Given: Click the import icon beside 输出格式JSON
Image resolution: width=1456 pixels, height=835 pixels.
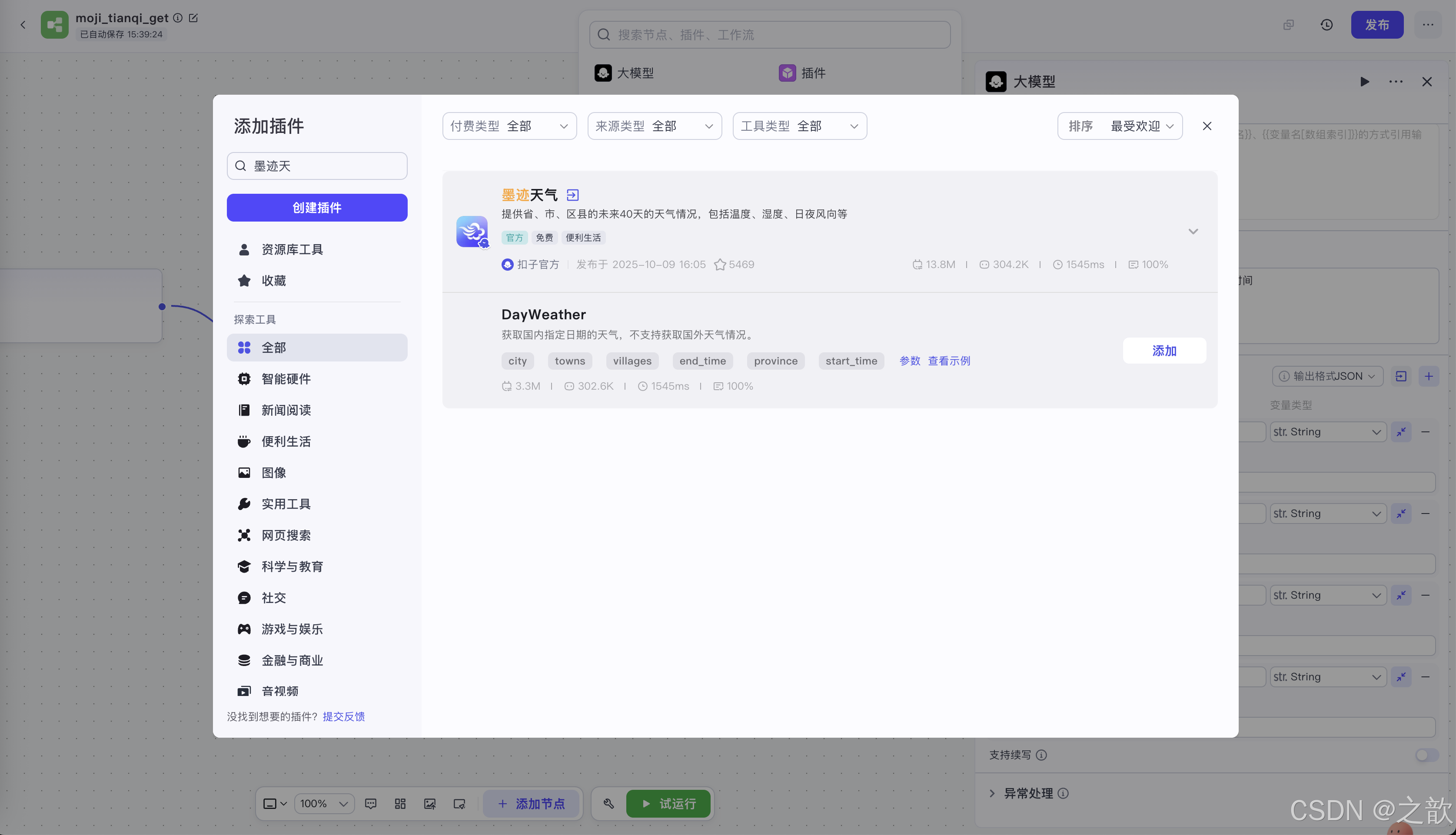Looking at the screenshot, I should [1401, 376].
